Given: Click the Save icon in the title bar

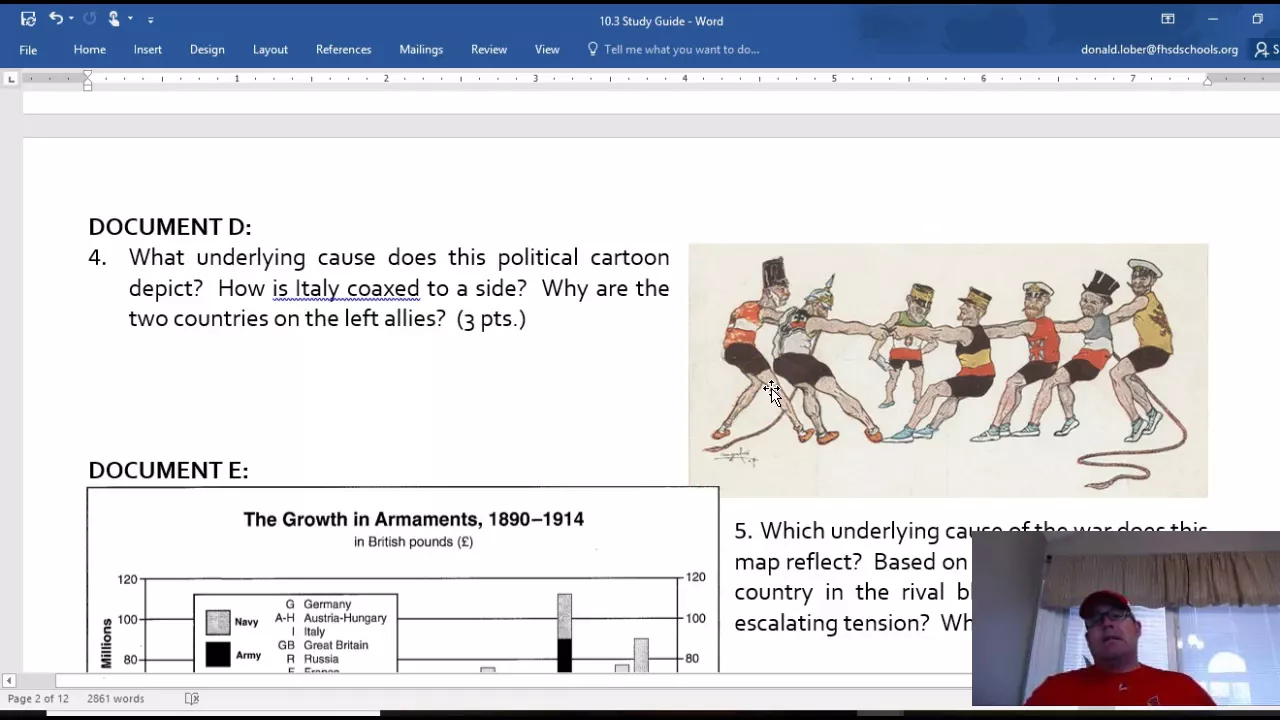Looking at the screenshot, I should [28, 19].
